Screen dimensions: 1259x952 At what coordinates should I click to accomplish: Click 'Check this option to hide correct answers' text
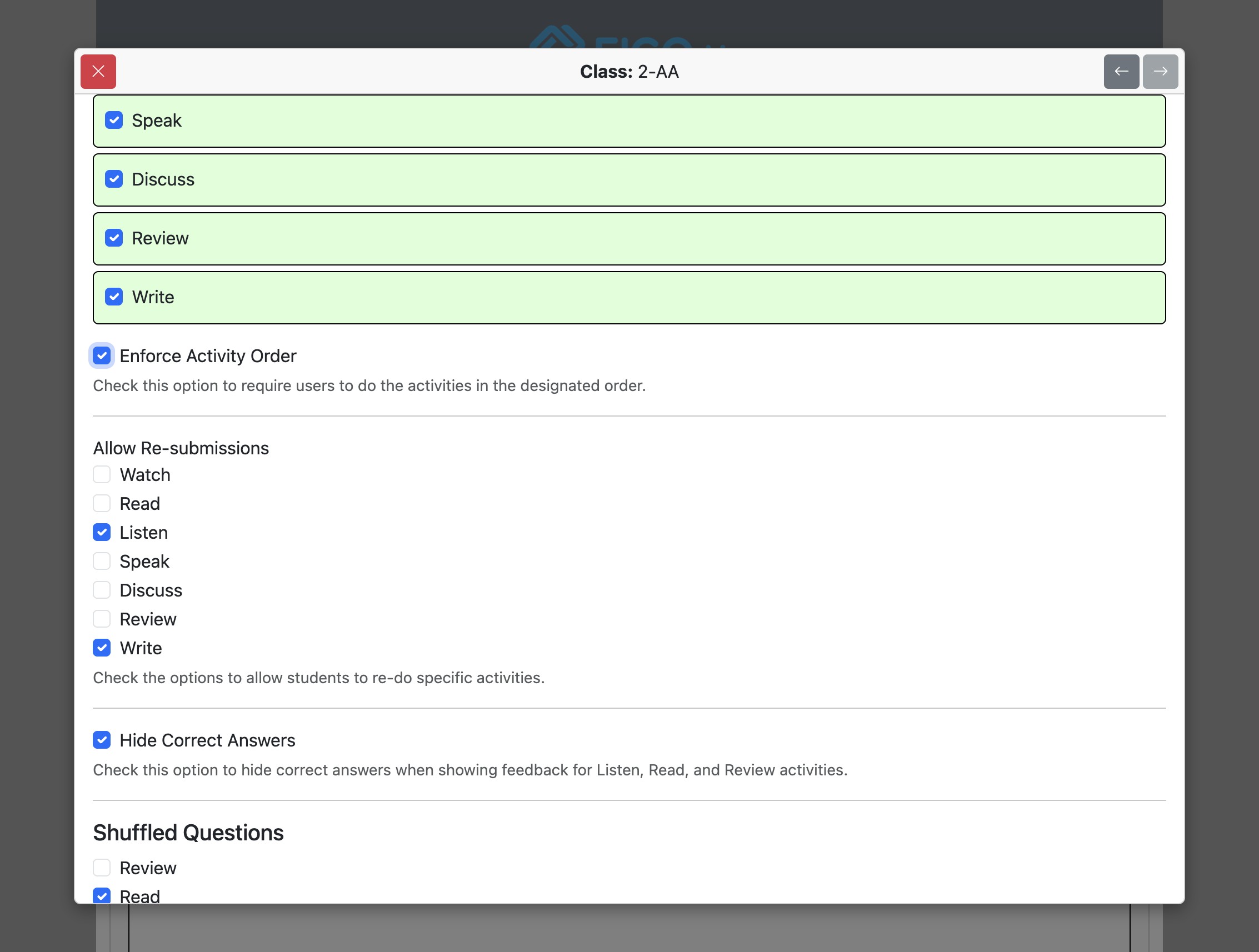click(470, 770)
